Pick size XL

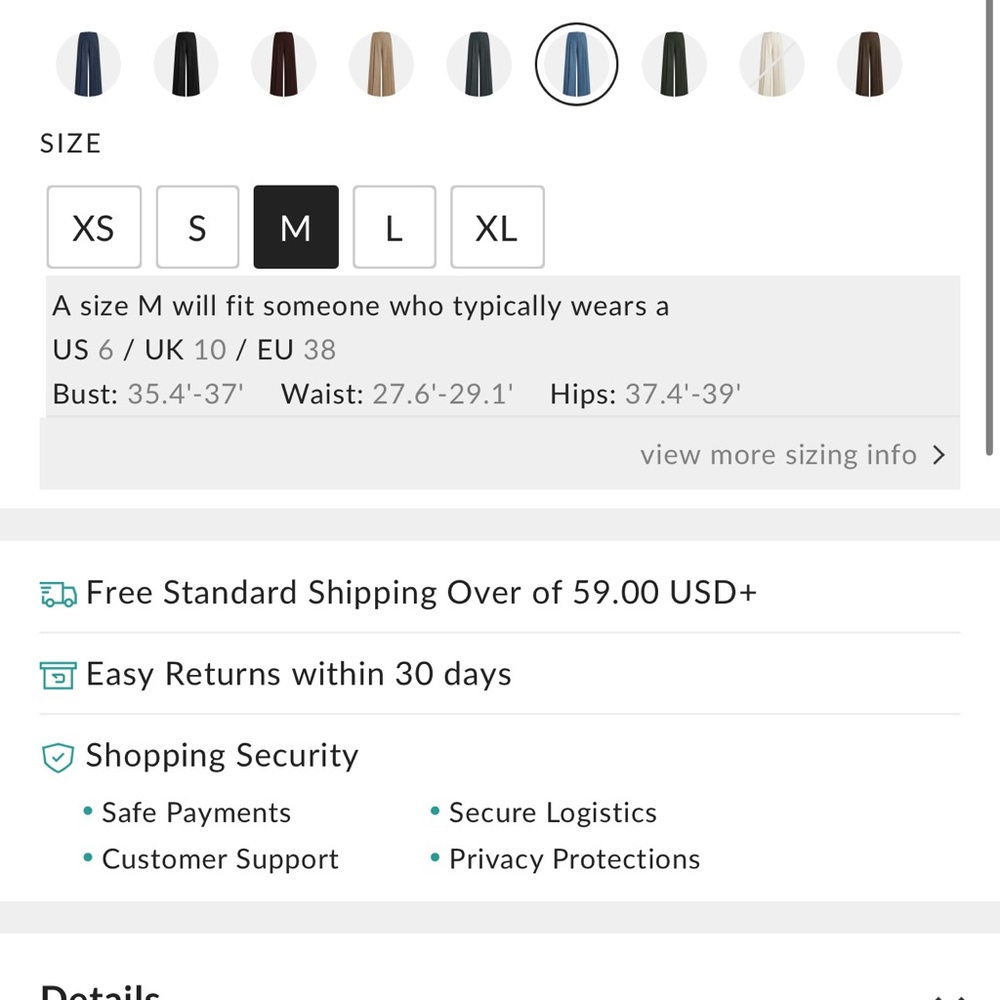pyautogui.click(x=497, y=228)
